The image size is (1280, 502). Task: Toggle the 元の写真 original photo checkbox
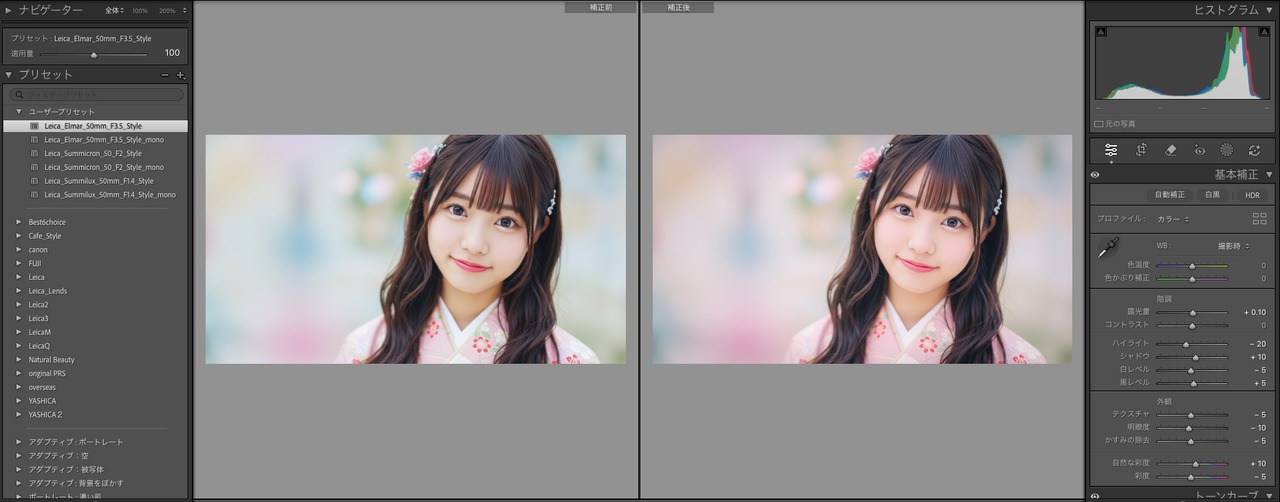coord(1099,124)
